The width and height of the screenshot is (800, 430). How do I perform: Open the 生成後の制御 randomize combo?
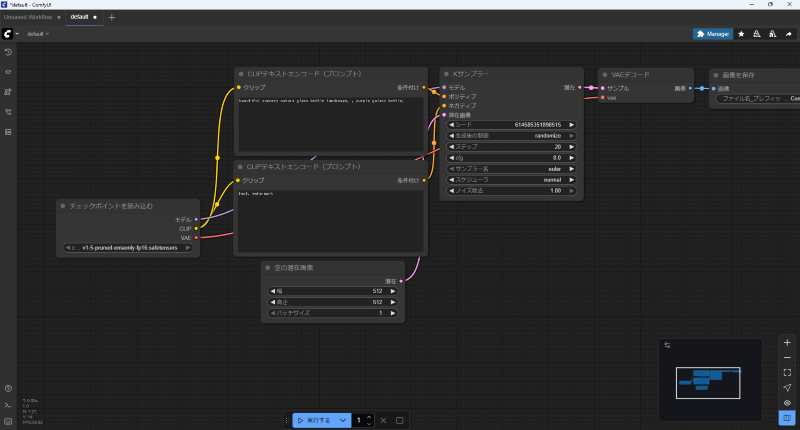(x=511, y=136)
